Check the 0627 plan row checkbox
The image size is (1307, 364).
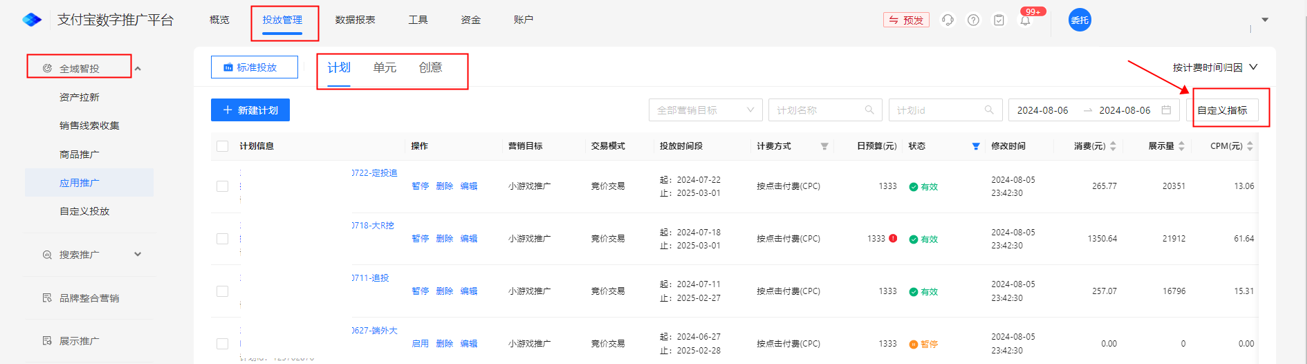pyautogui.click(x=222, y=343)
